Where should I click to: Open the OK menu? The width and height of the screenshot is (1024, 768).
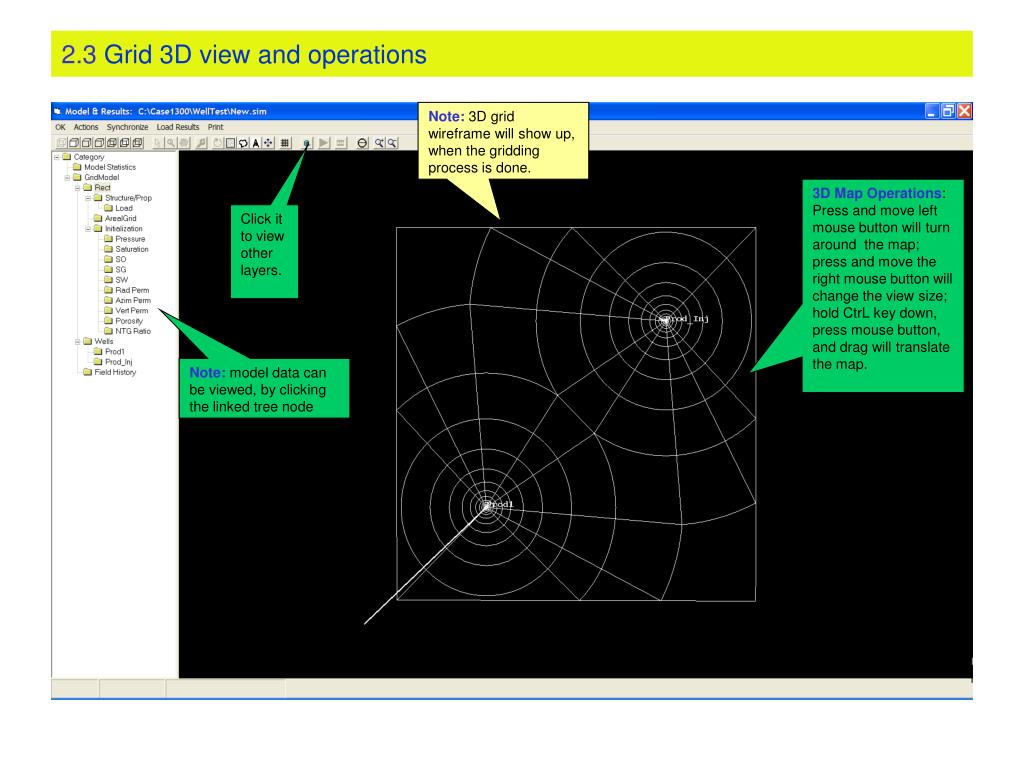tap(60, 127)
